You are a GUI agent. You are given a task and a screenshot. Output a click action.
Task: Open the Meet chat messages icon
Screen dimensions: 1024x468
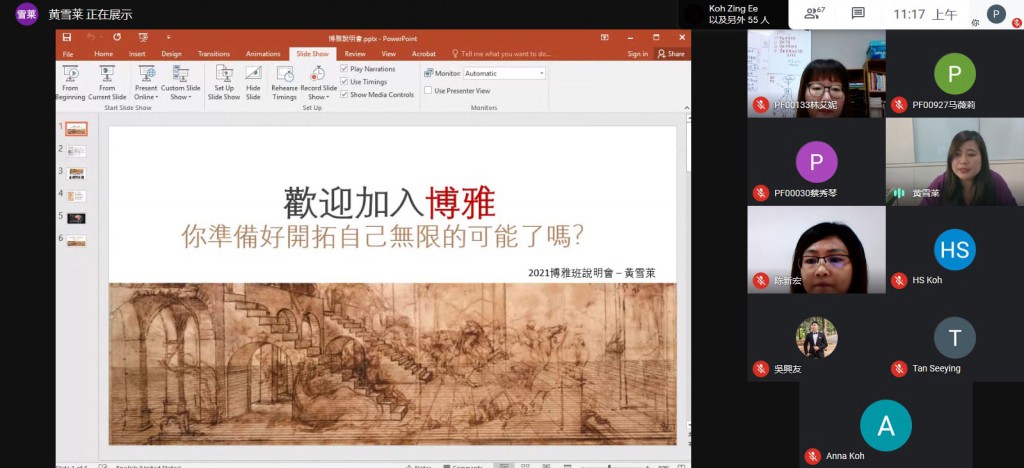point(858,13)
